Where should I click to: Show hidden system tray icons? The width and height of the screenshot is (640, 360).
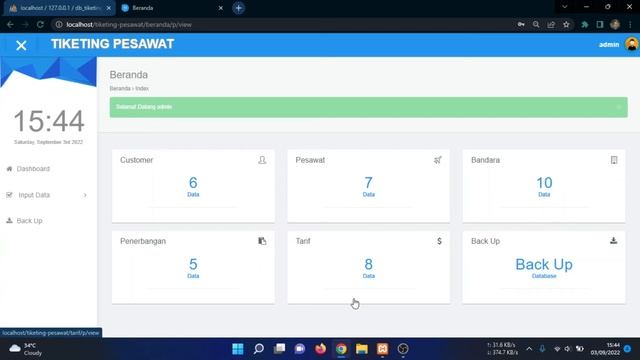(529, 349)
